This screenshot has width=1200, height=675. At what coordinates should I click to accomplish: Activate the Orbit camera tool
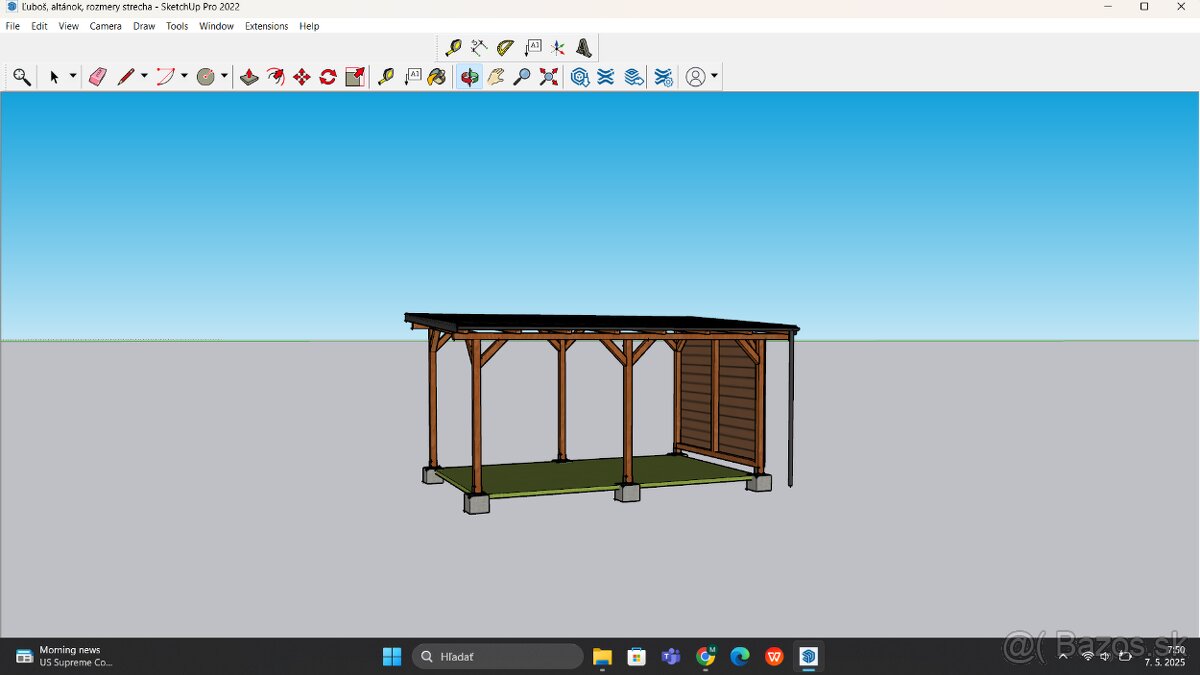coord(469,77)
